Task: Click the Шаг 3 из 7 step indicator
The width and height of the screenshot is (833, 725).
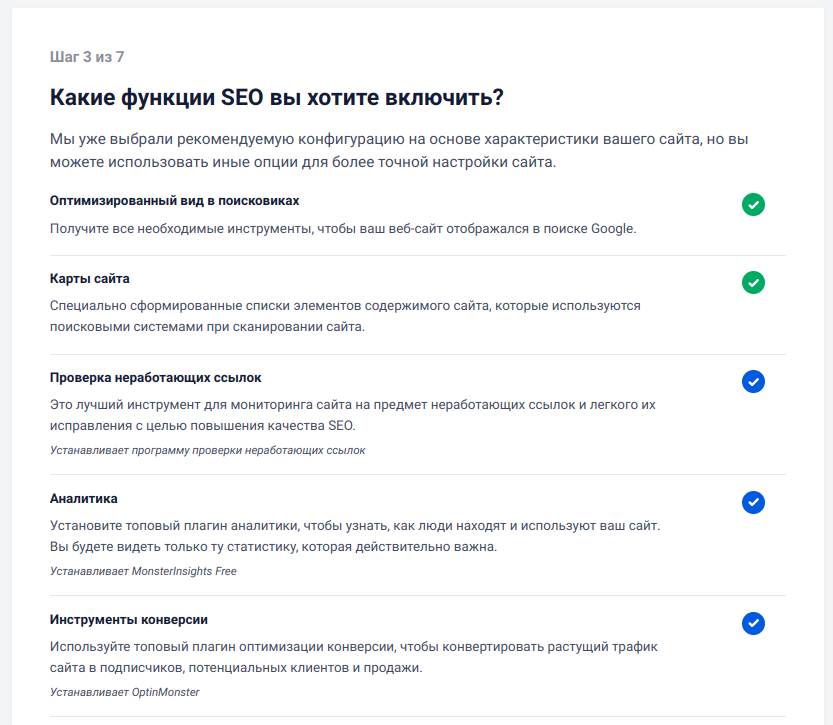Action: click(x=87, y=57)
